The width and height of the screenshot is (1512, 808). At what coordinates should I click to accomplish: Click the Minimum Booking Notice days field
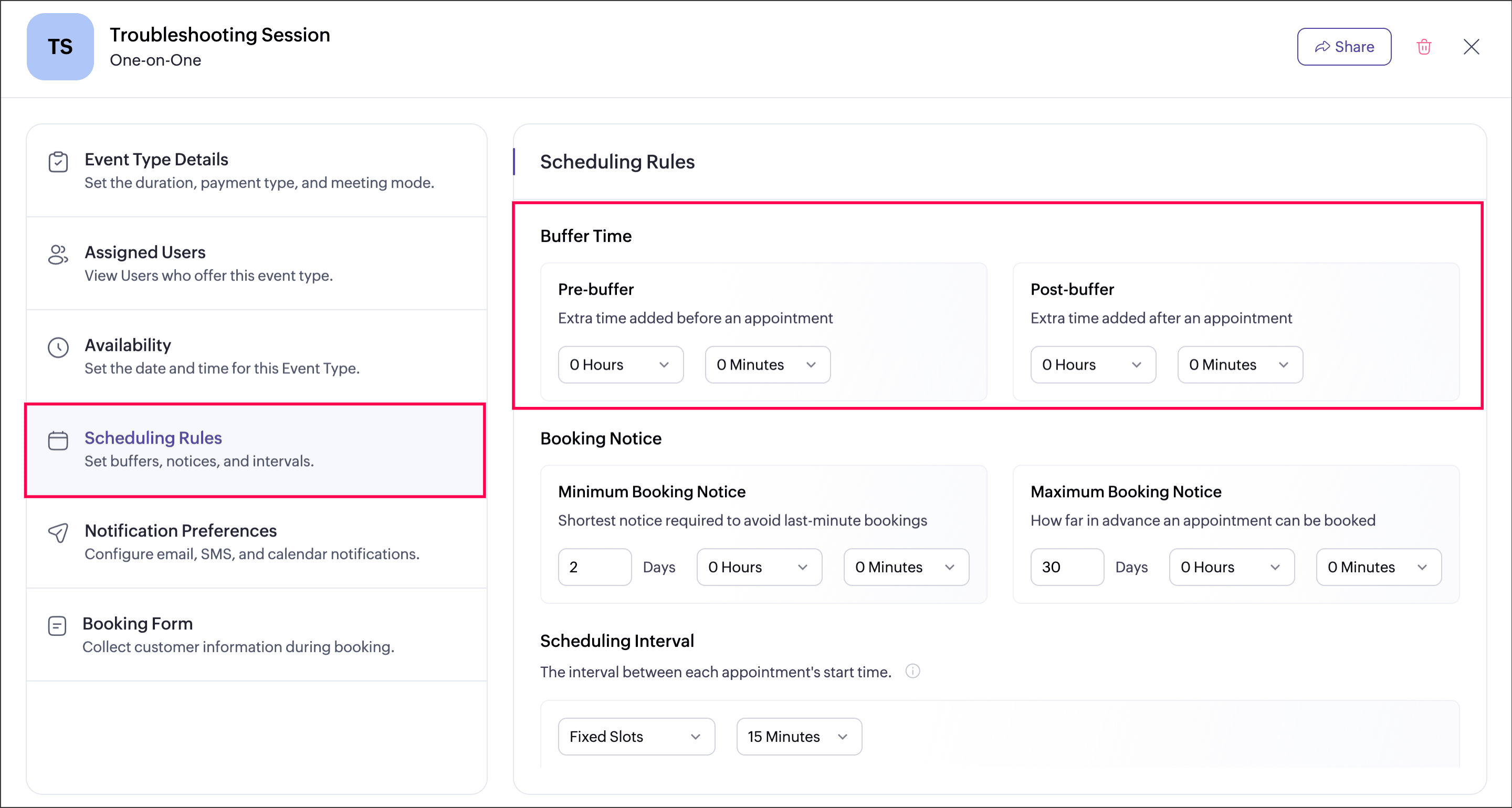click(x=594, y=567)
